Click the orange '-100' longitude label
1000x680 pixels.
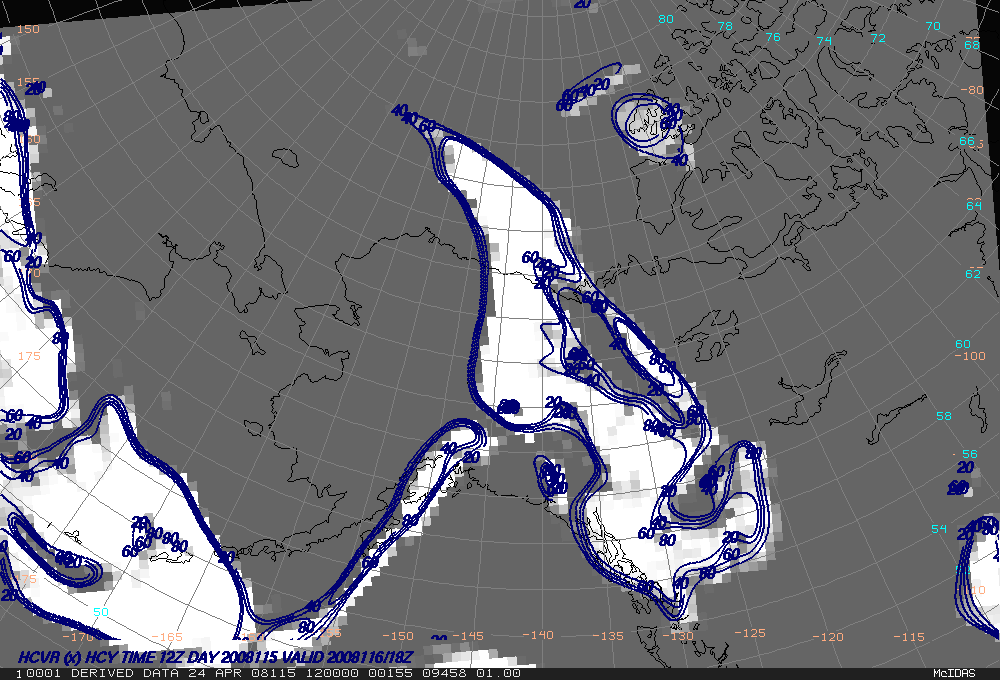pyautogui.click(x=970, y=355)
